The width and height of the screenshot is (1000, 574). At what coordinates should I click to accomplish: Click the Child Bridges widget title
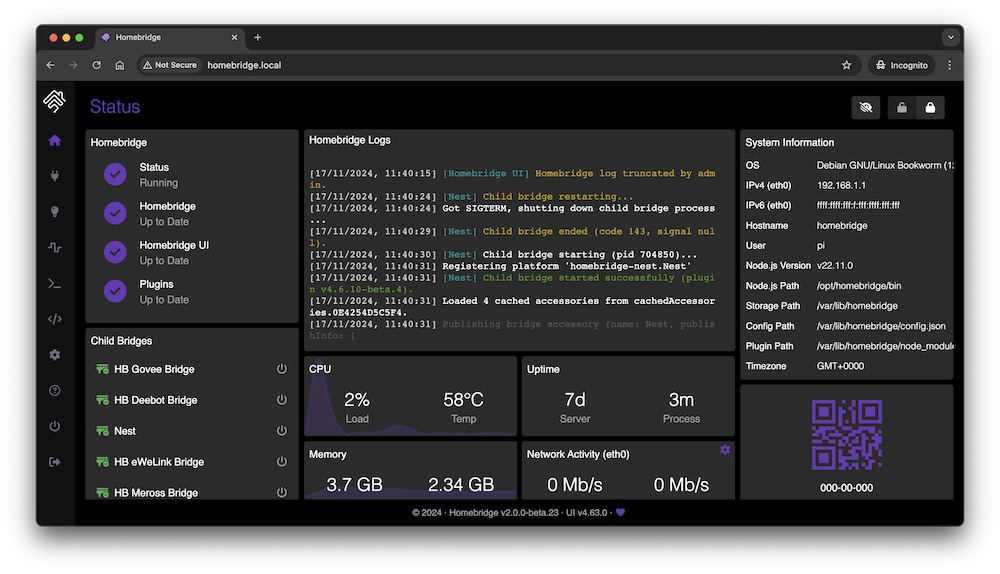point(121,341)
